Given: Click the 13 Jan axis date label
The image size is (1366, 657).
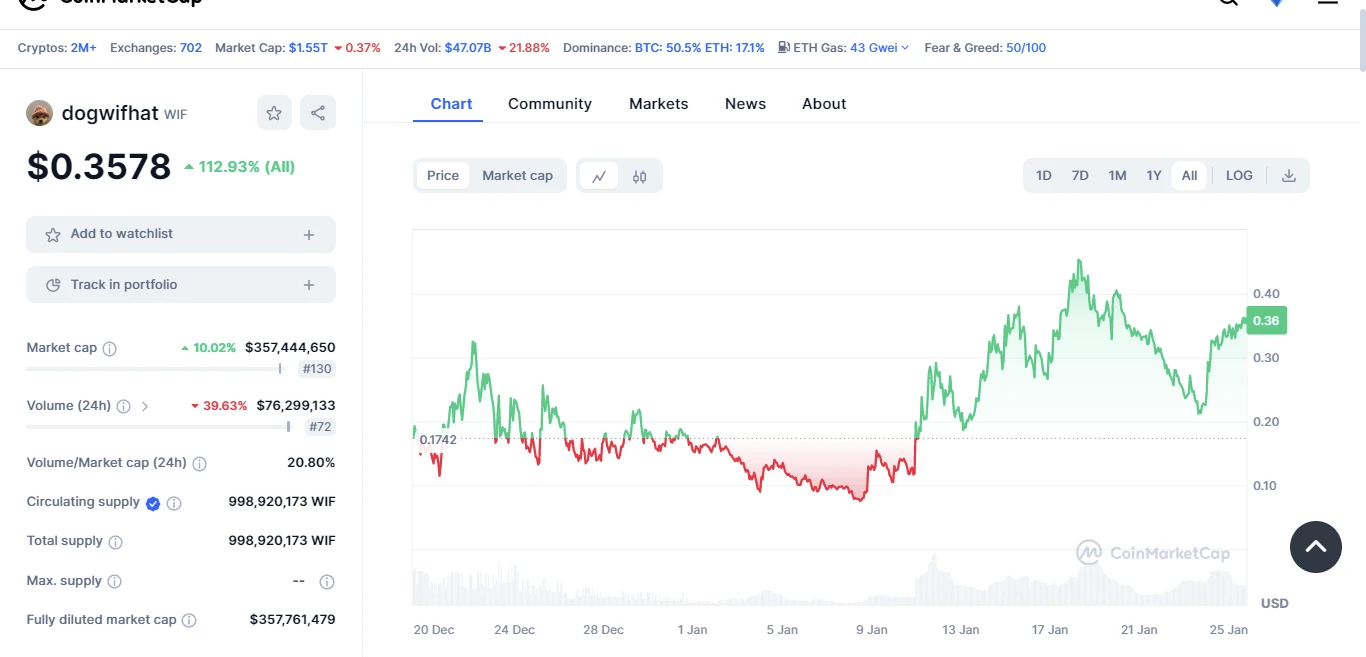Looking at the screenshot, I should coord(961,630).
